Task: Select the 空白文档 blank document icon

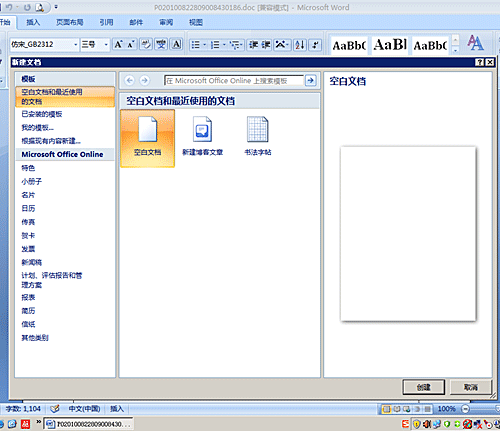Action: click(x=147, y=138)
